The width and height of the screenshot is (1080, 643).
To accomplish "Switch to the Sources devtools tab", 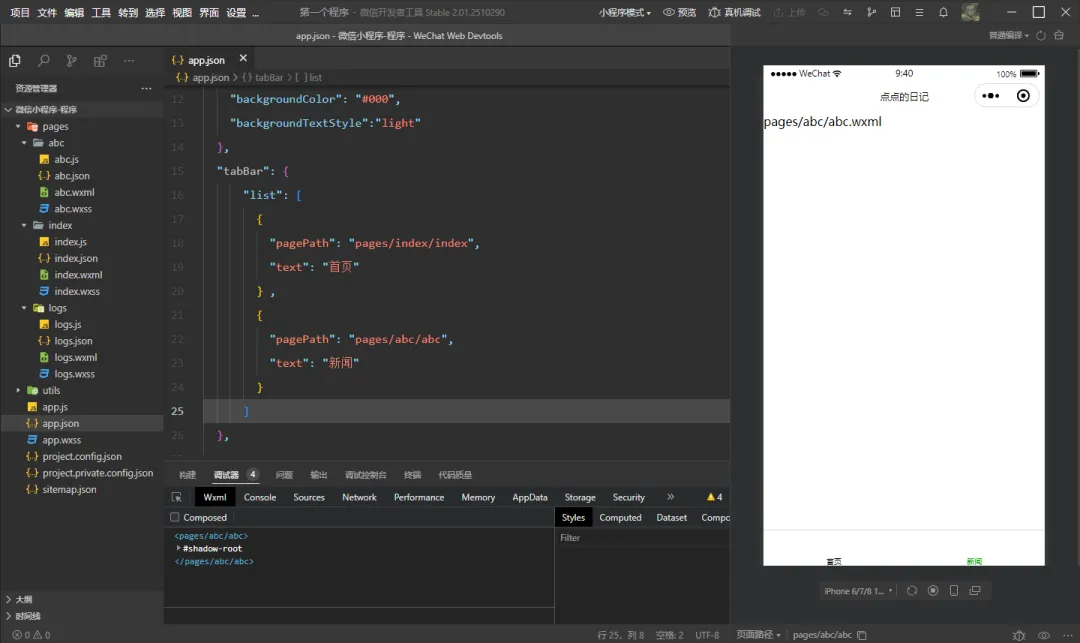I will [x=309, y=497].
